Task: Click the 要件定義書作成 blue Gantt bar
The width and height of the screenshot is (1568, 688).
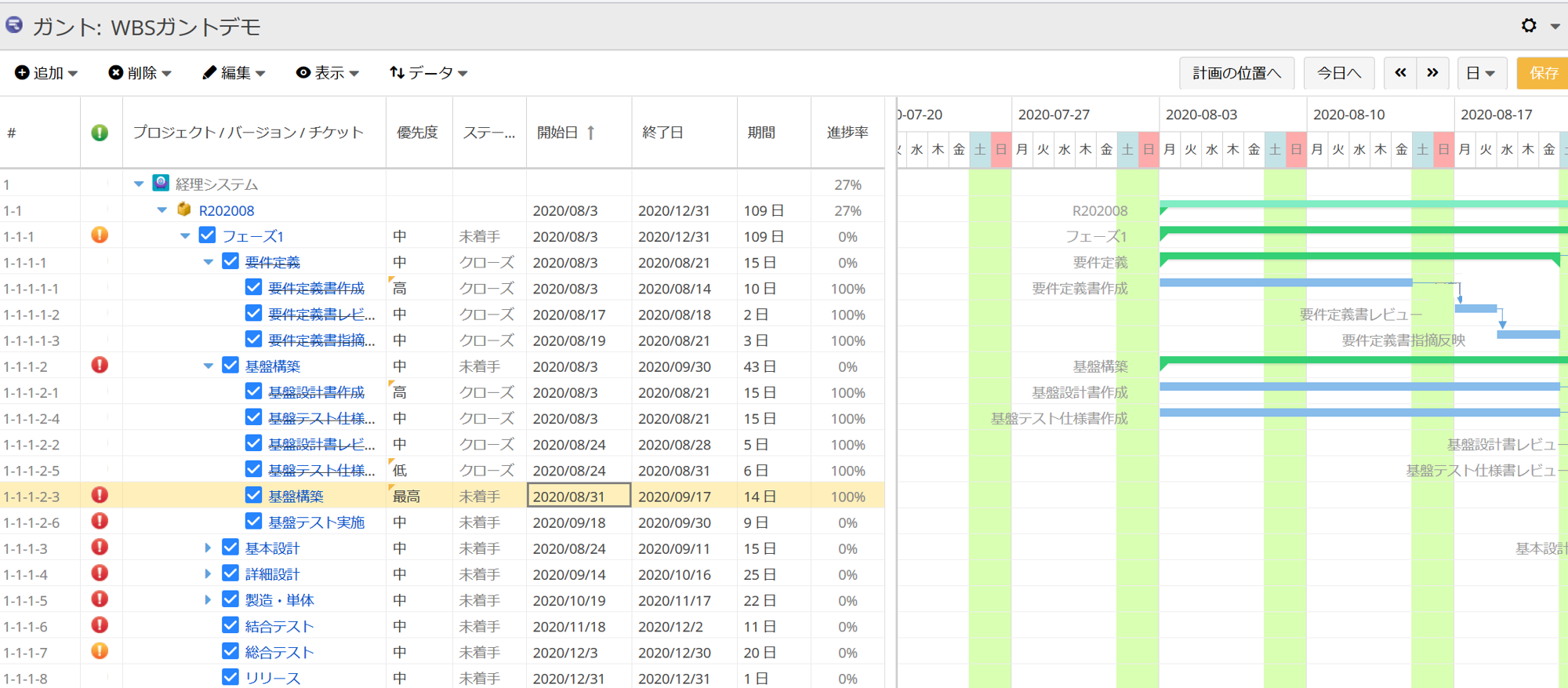Action: point(1284,282)
